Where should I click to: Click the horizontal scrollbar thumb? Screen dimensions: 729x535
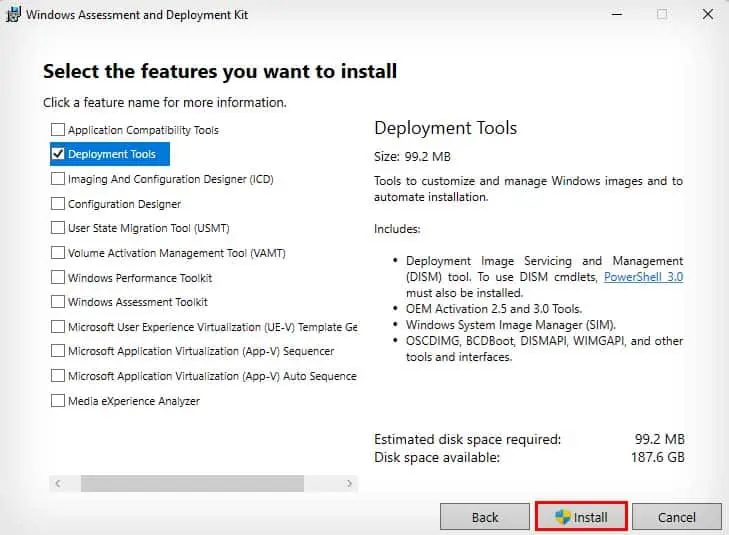coord(192,483)
